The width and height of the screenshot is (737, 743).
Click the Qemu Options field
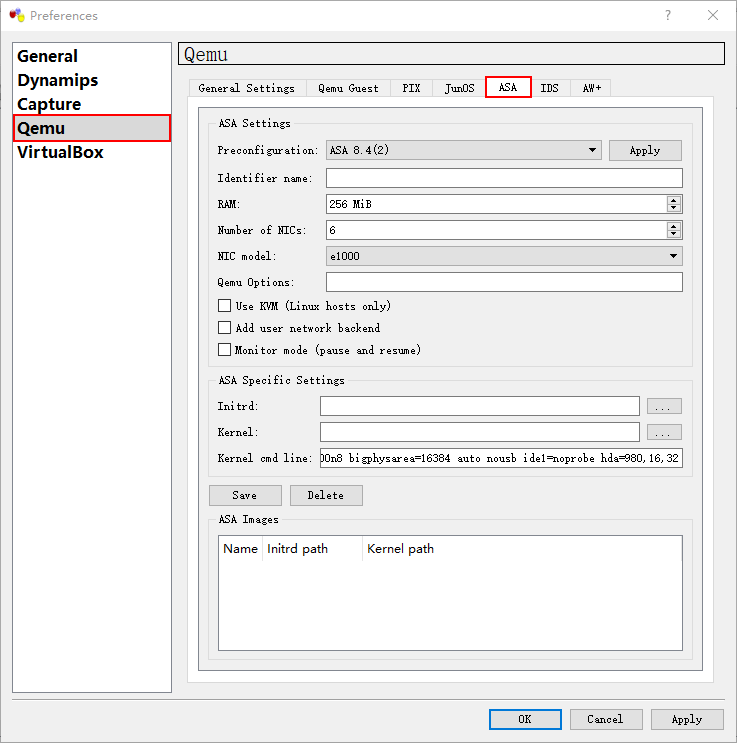pos(504,282)
